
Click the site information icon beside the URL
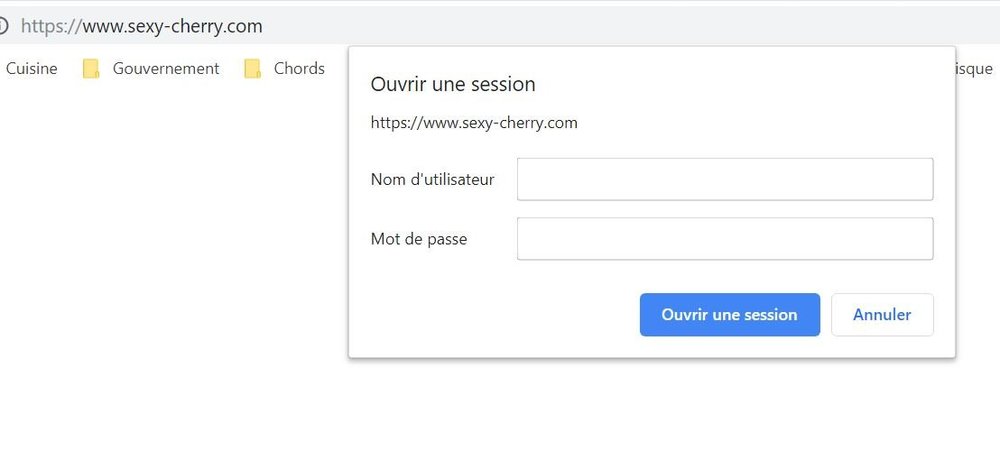click(3, 26)
